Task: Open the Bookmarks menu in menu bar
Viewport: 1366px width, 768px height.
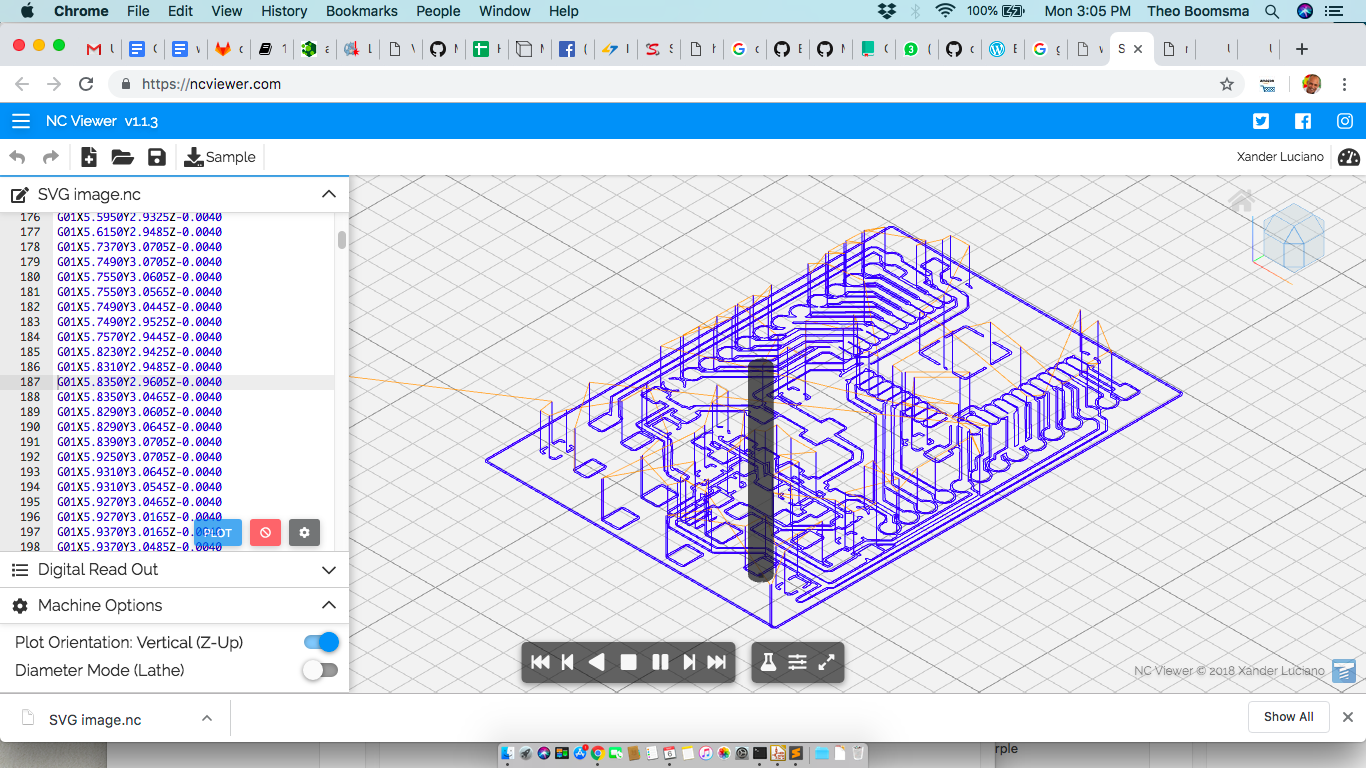Action: 361,11
